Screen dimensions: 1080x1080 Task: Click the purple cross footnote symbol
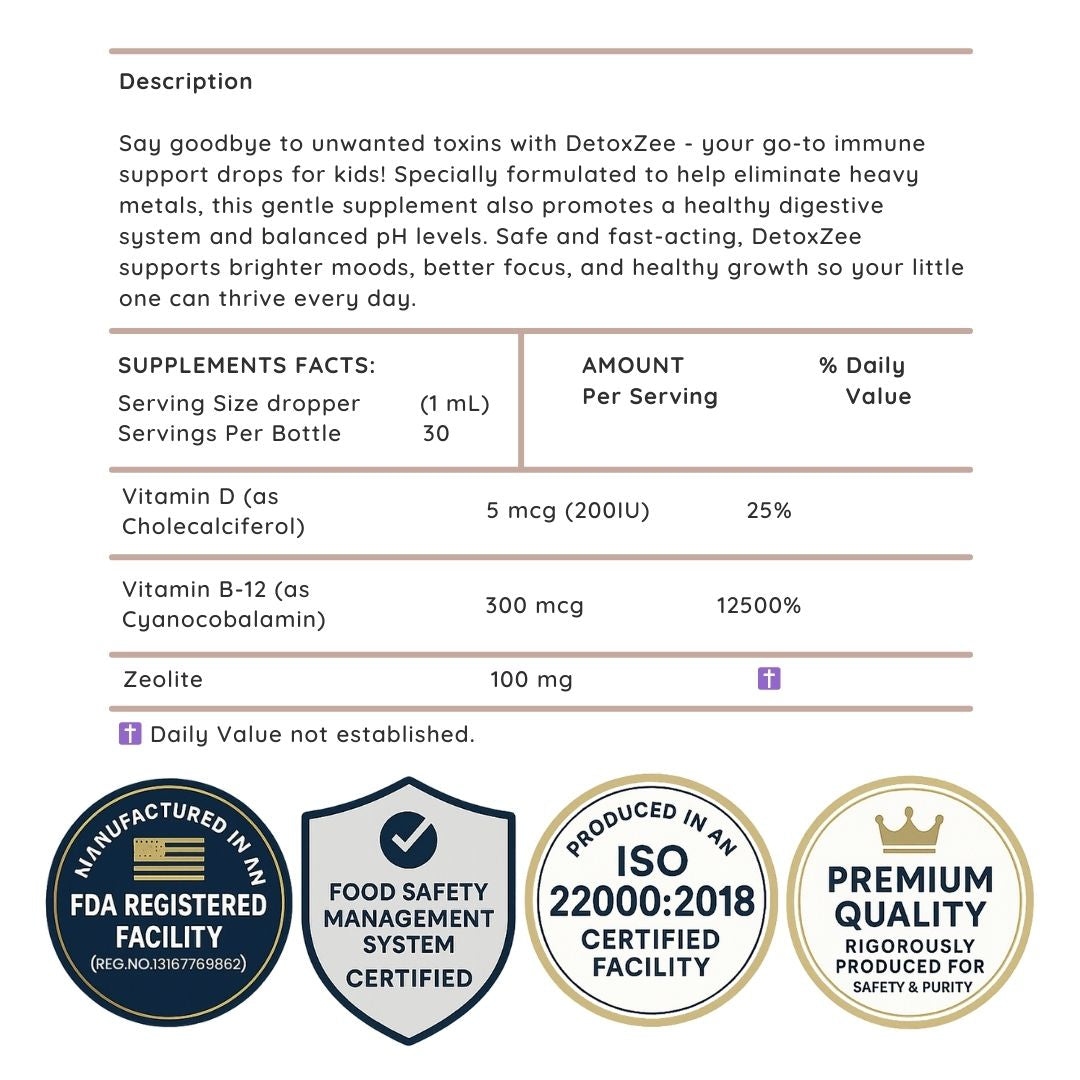click(x=130, y=734)
